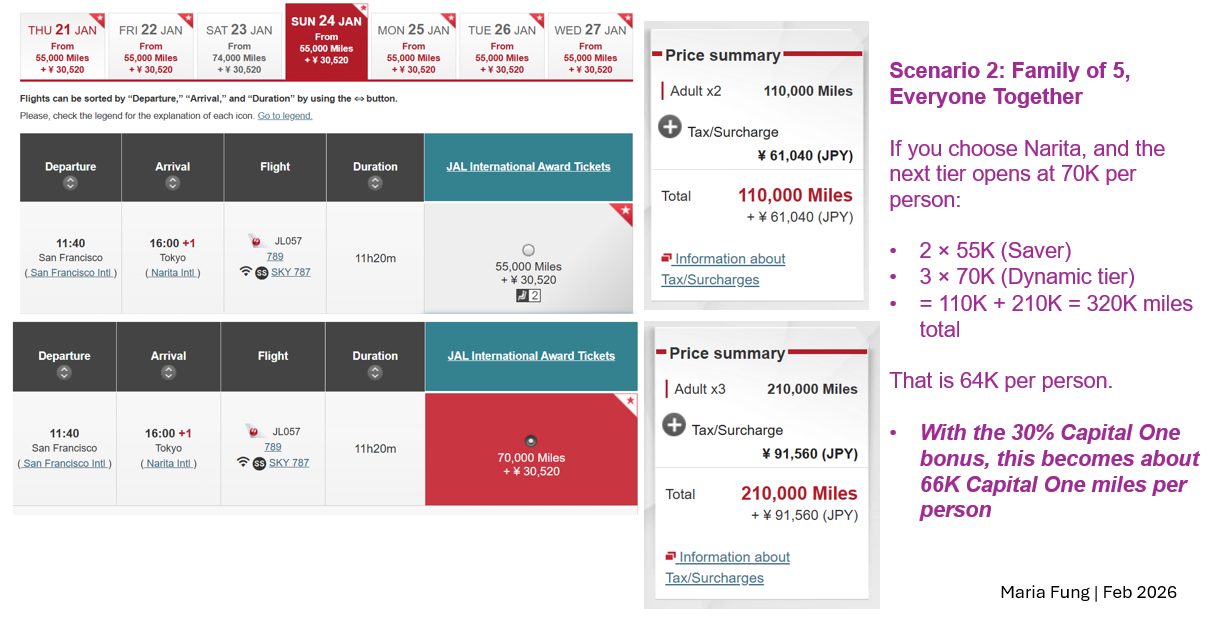
Task: Expand Tax/Surcharge in the Adult x3 summary
Action: [674, 426]
